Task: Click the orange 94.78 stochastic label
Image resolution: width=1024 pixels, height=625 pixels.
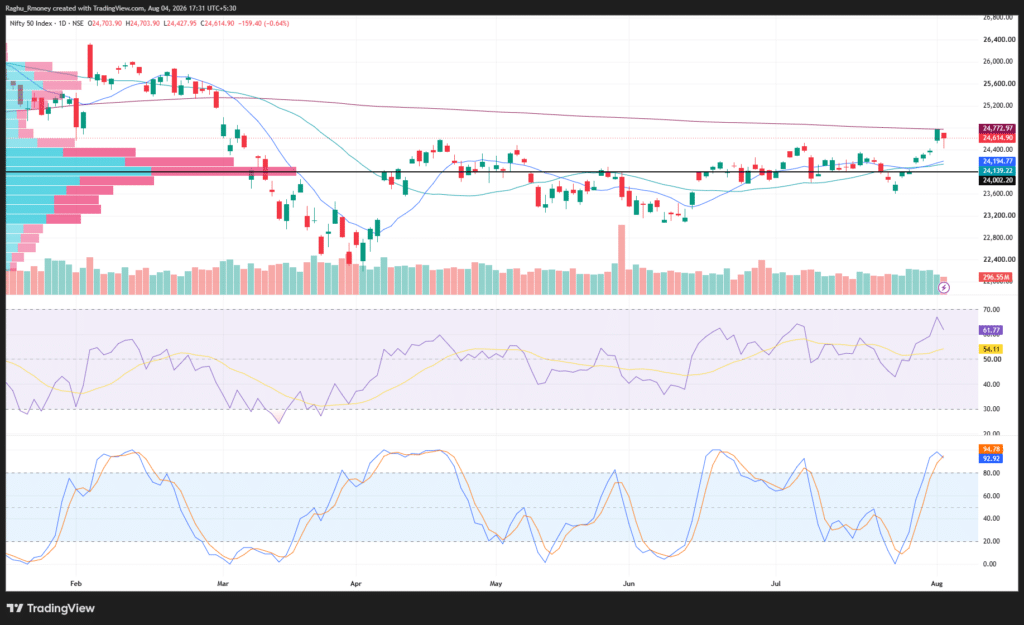Action: 991,449
